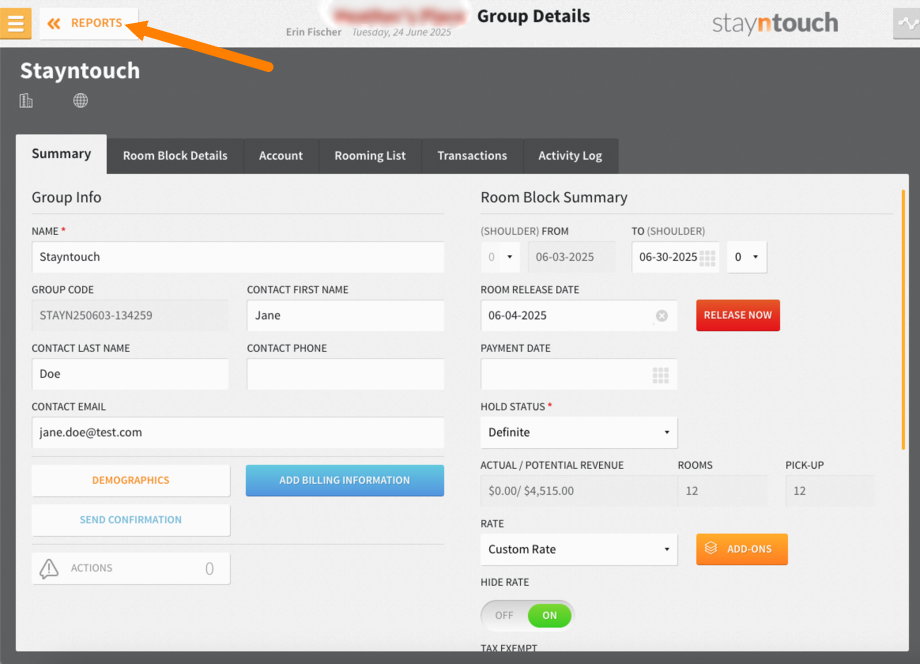This screenshot has height=664, width=920.
Task: Go back to Reports
Action: pos(88,23)
